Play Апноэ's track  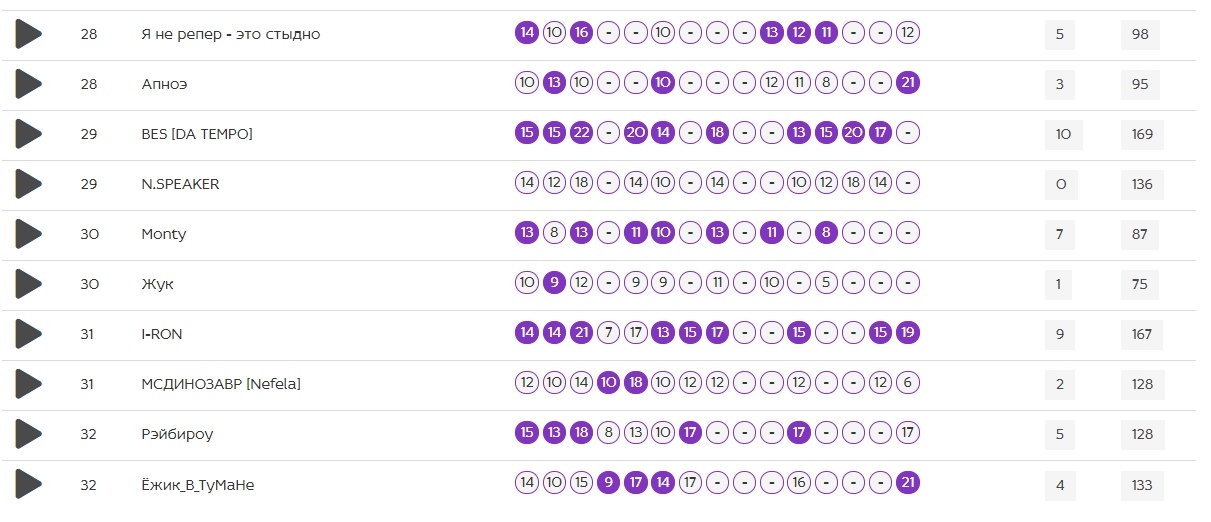(x=28, y=84)
